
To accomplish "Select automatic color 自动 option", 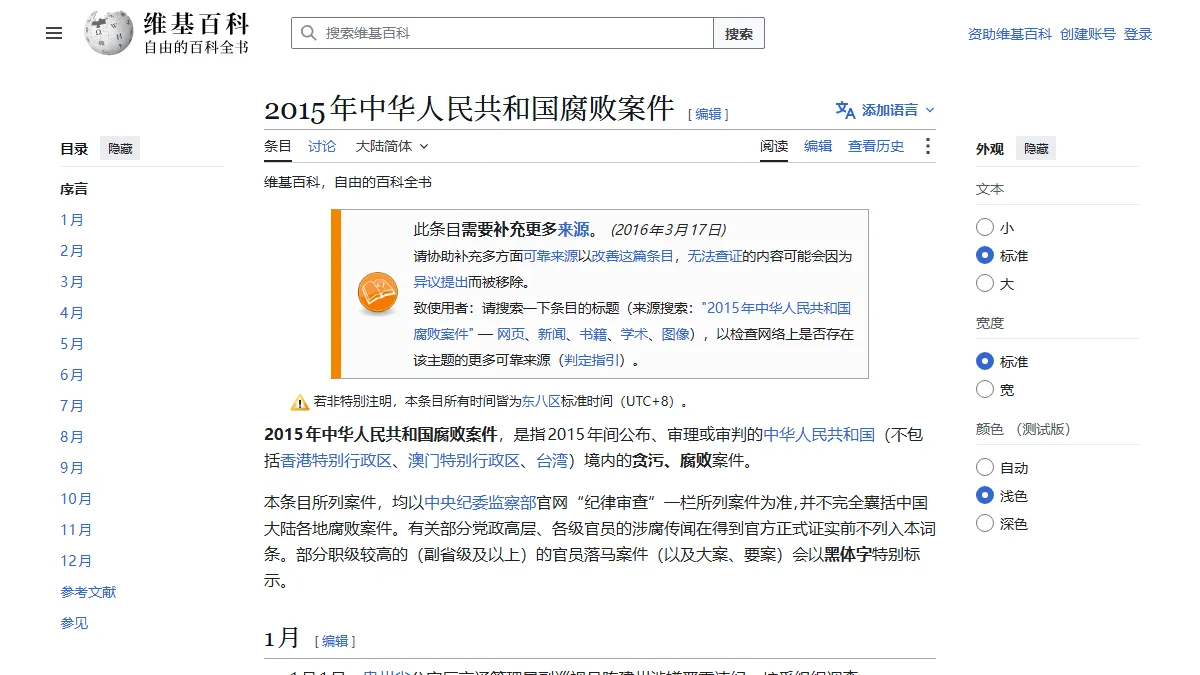I will (985, 467).
